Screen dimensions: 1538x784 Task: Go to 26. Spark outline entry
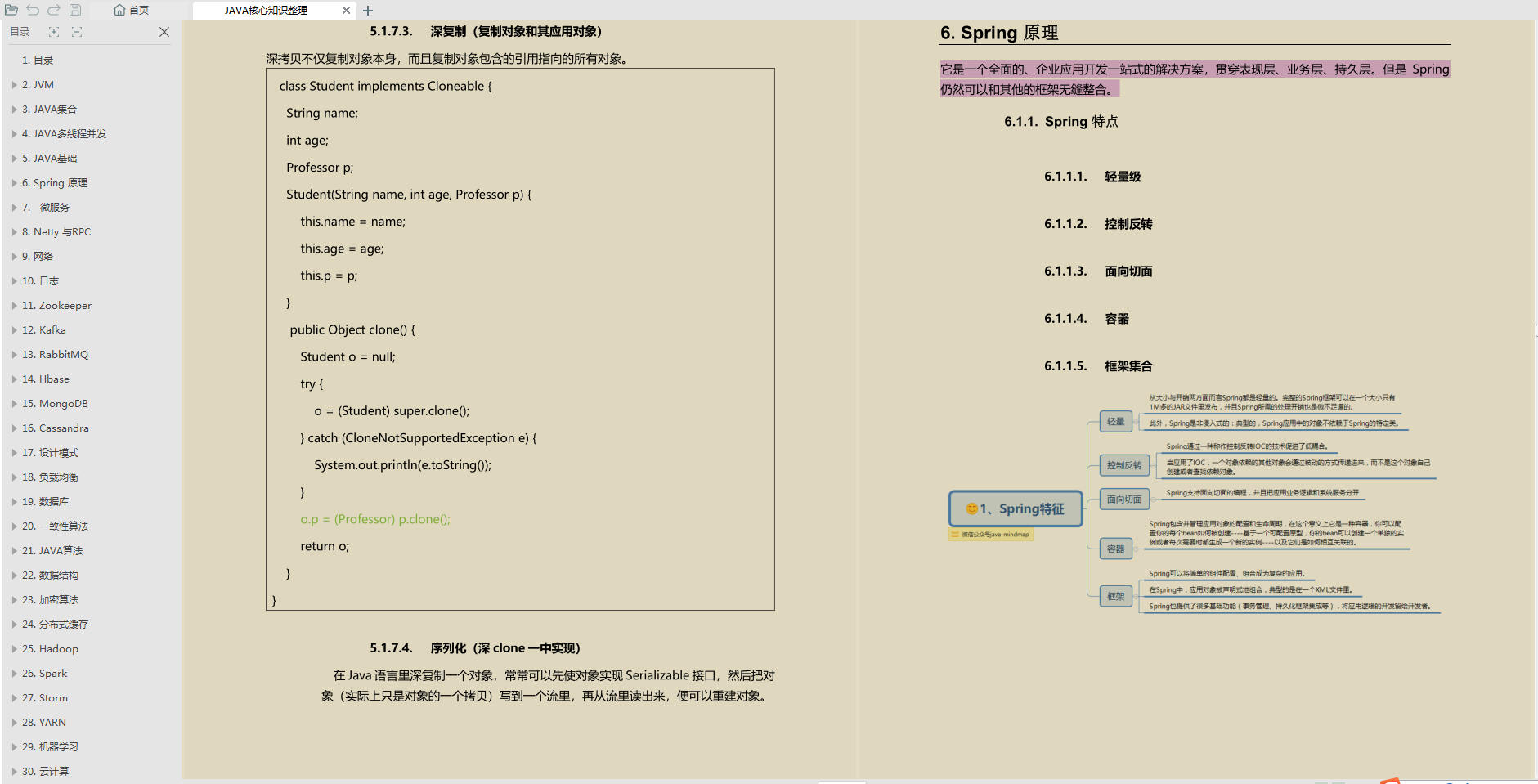pyautogui.click(x=45, y=674)
